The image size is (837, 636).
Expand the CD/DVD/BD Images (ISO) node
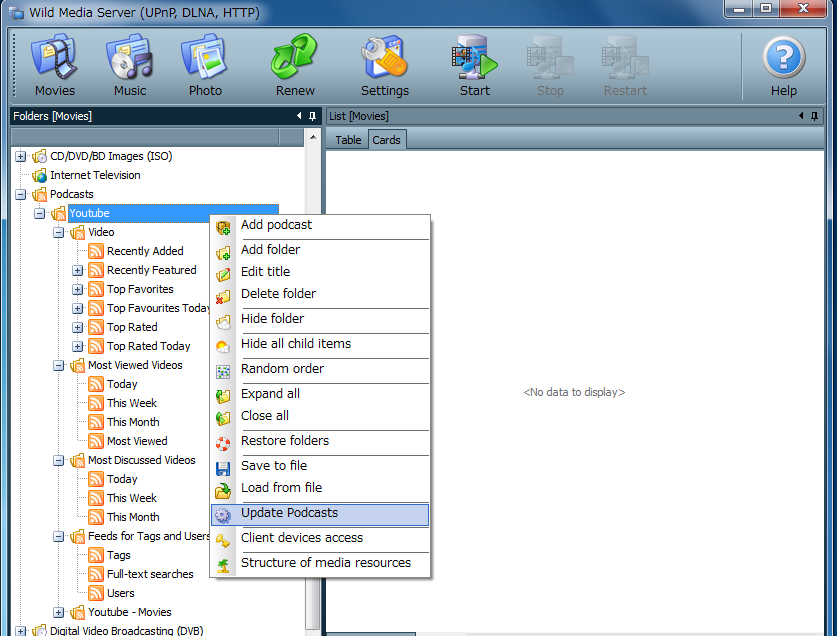pyautogui.click(x=20, y=156)
